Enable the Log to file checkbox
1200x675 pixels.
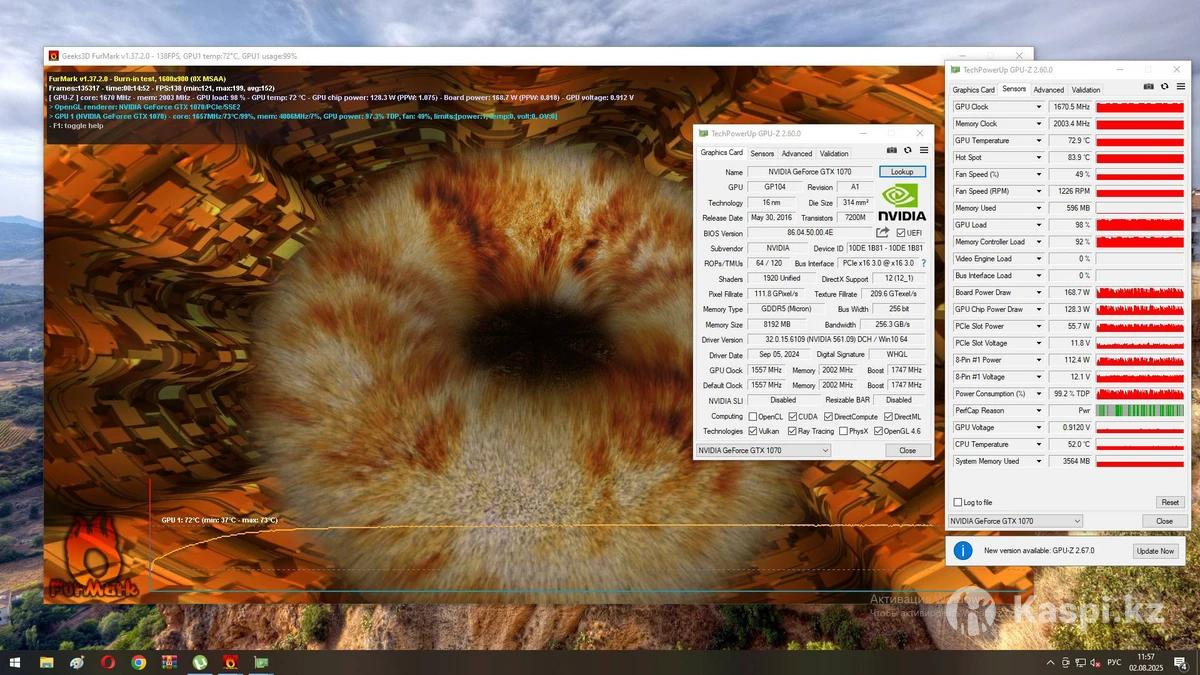957,502
